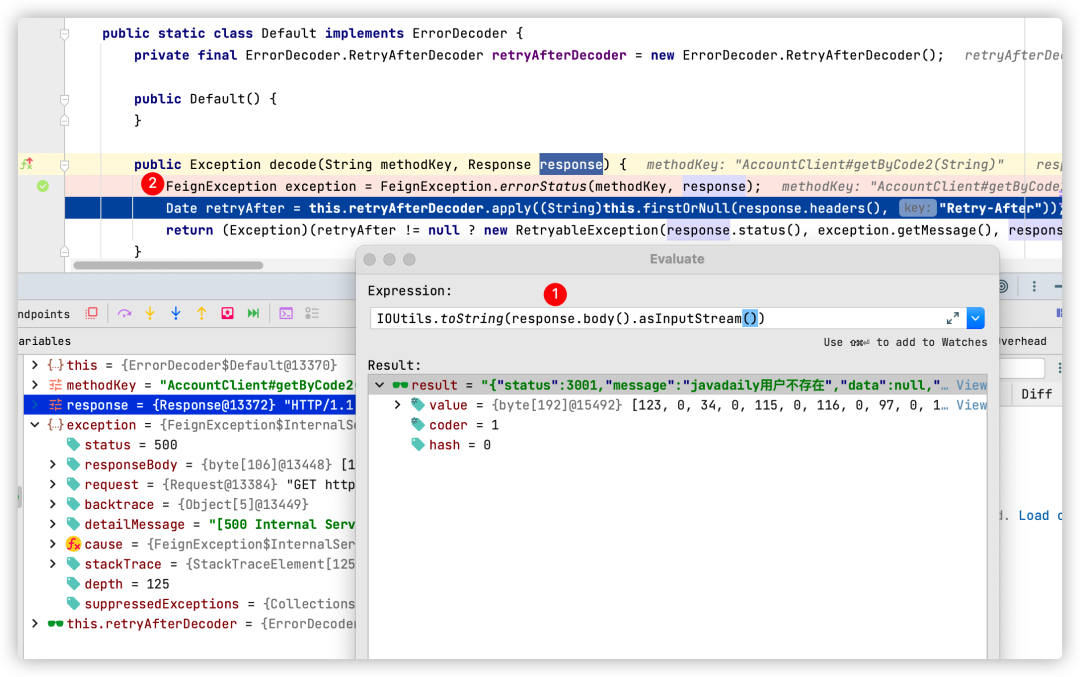
Task: Click the glasses icon on this.retryAfterDecoder watch
Action: click(55, 624)
